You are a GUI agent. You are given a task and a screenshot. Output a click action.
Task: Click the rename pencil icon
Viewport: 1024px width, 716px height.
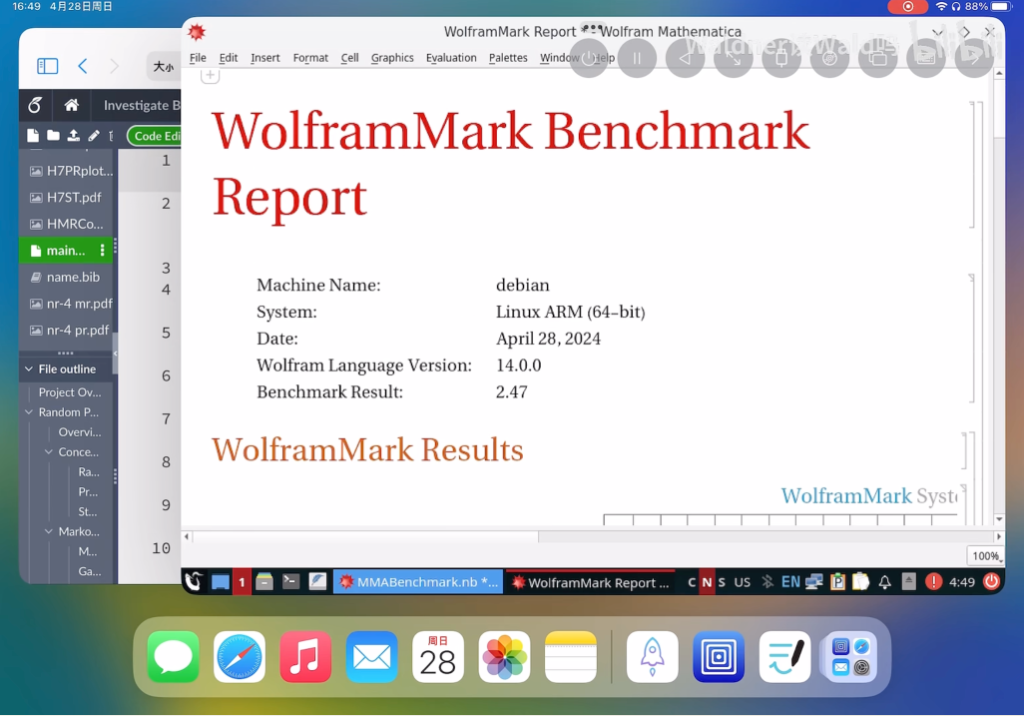click(94, 136)
